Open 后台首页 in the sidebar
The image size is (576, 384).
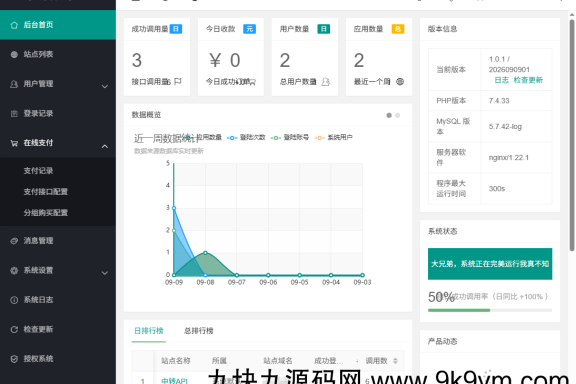58,25
